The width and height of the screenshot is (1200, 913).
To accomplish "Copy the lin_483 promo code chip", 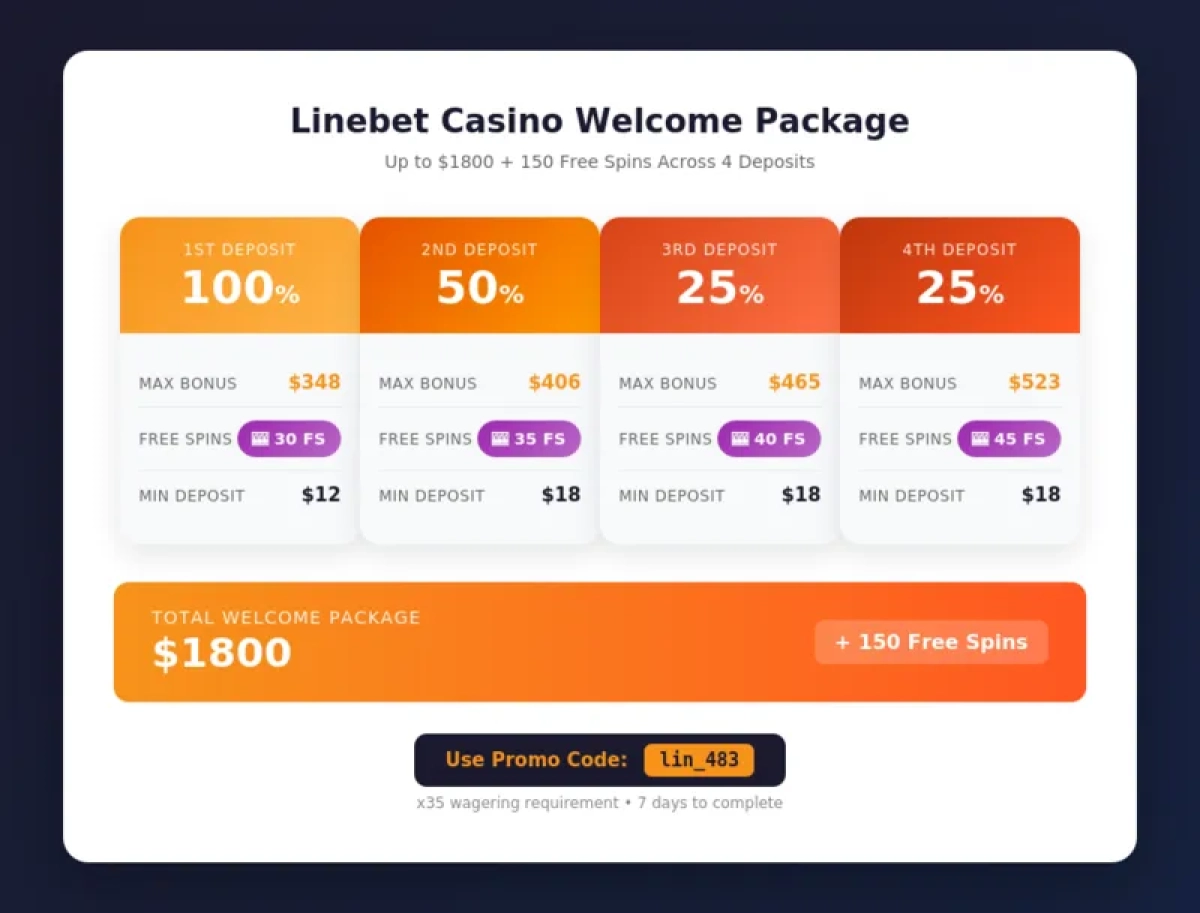I will (x=699, y=760).
